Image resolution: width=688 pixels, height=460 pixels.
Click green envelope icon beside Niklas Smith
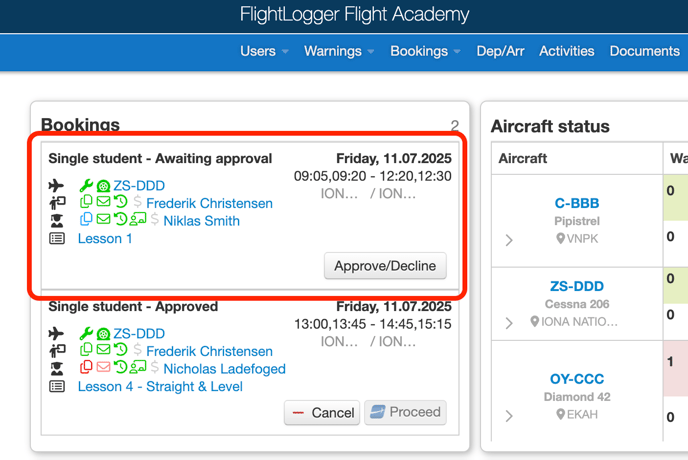pos(104,219)
